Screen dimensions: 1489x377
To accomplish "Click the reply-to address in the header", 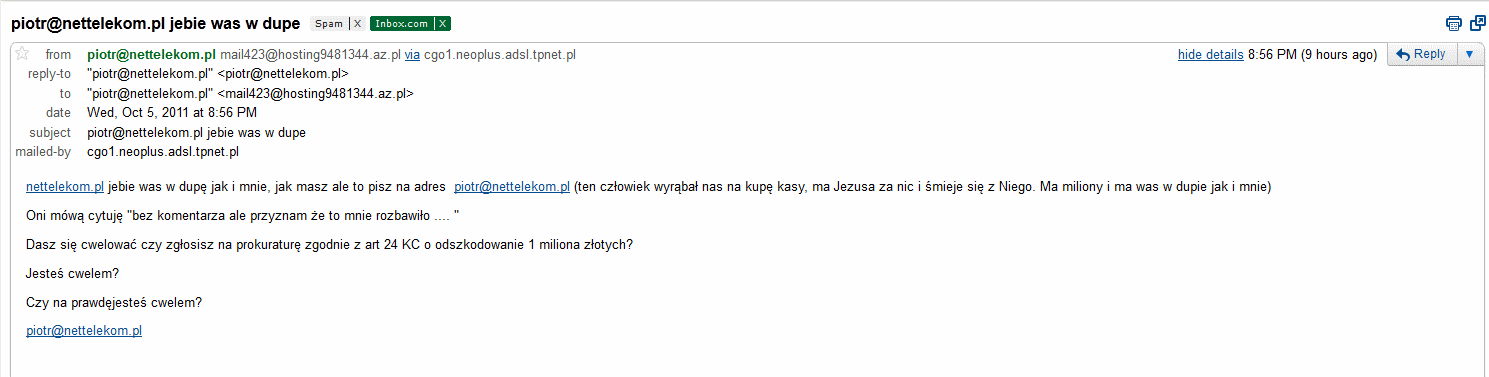I will pyautogui.click(x=218, y=74).
